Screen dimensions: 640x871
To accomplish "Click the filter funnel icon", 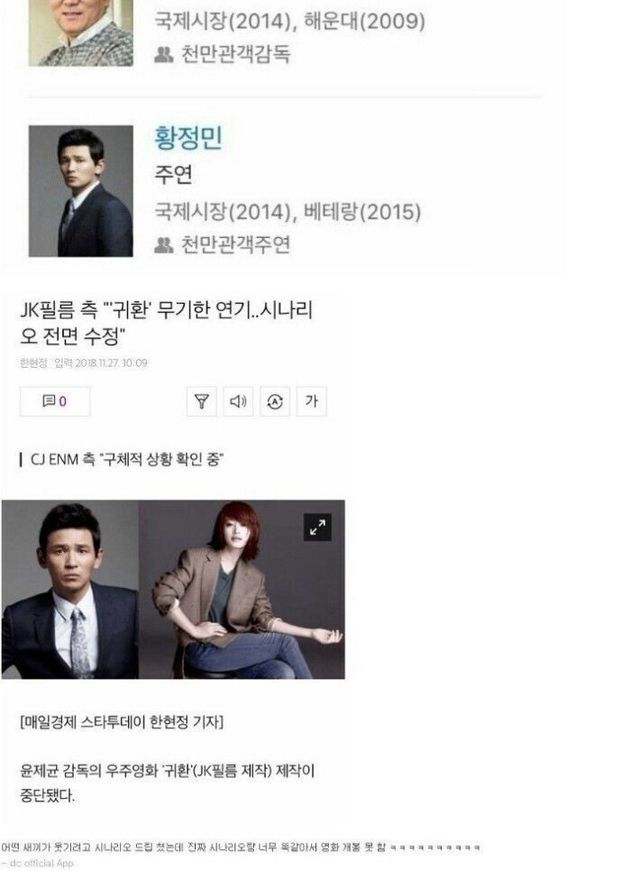I will [202, 401].
